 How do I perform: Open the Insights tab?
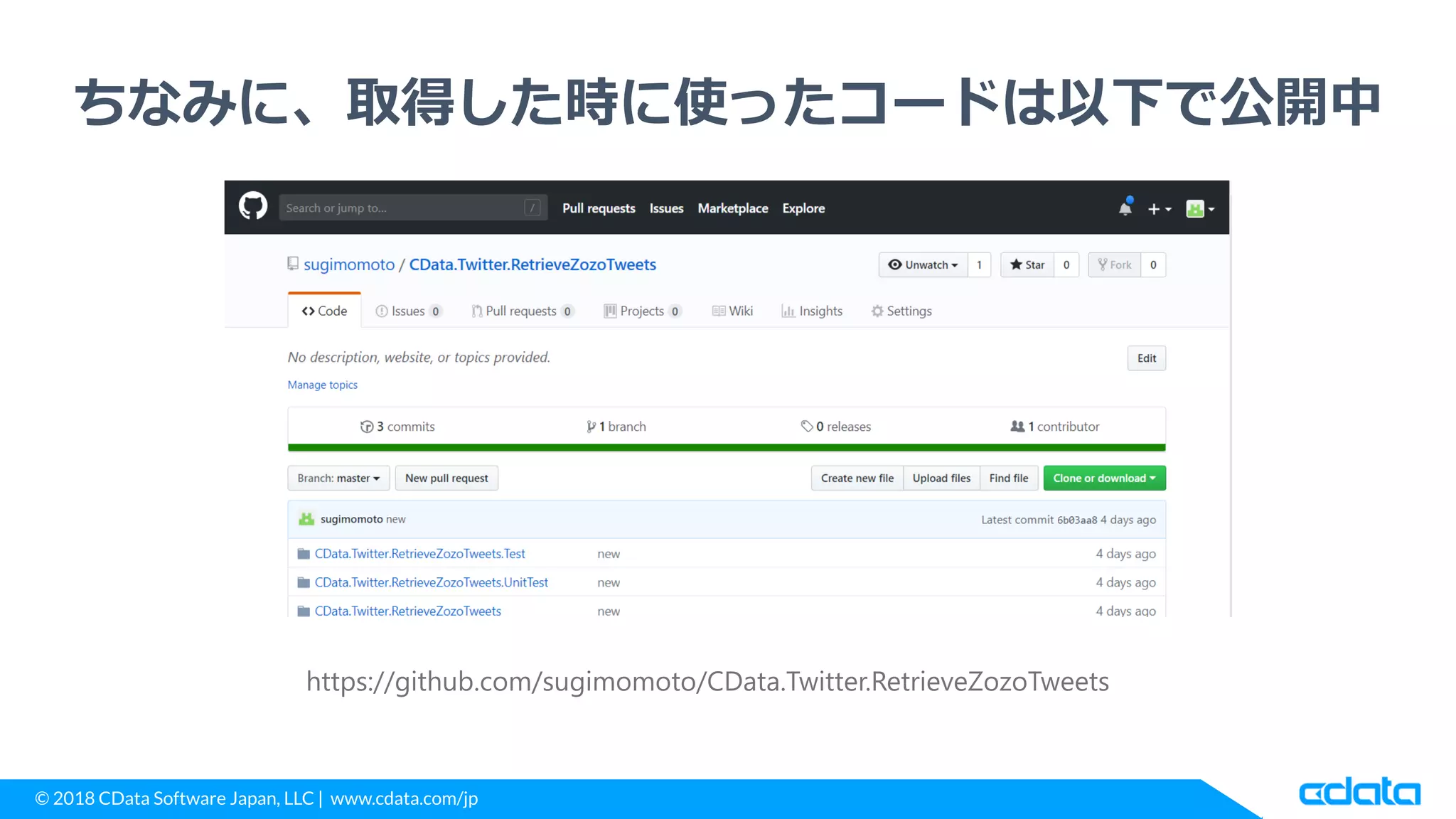click(812, 311)
